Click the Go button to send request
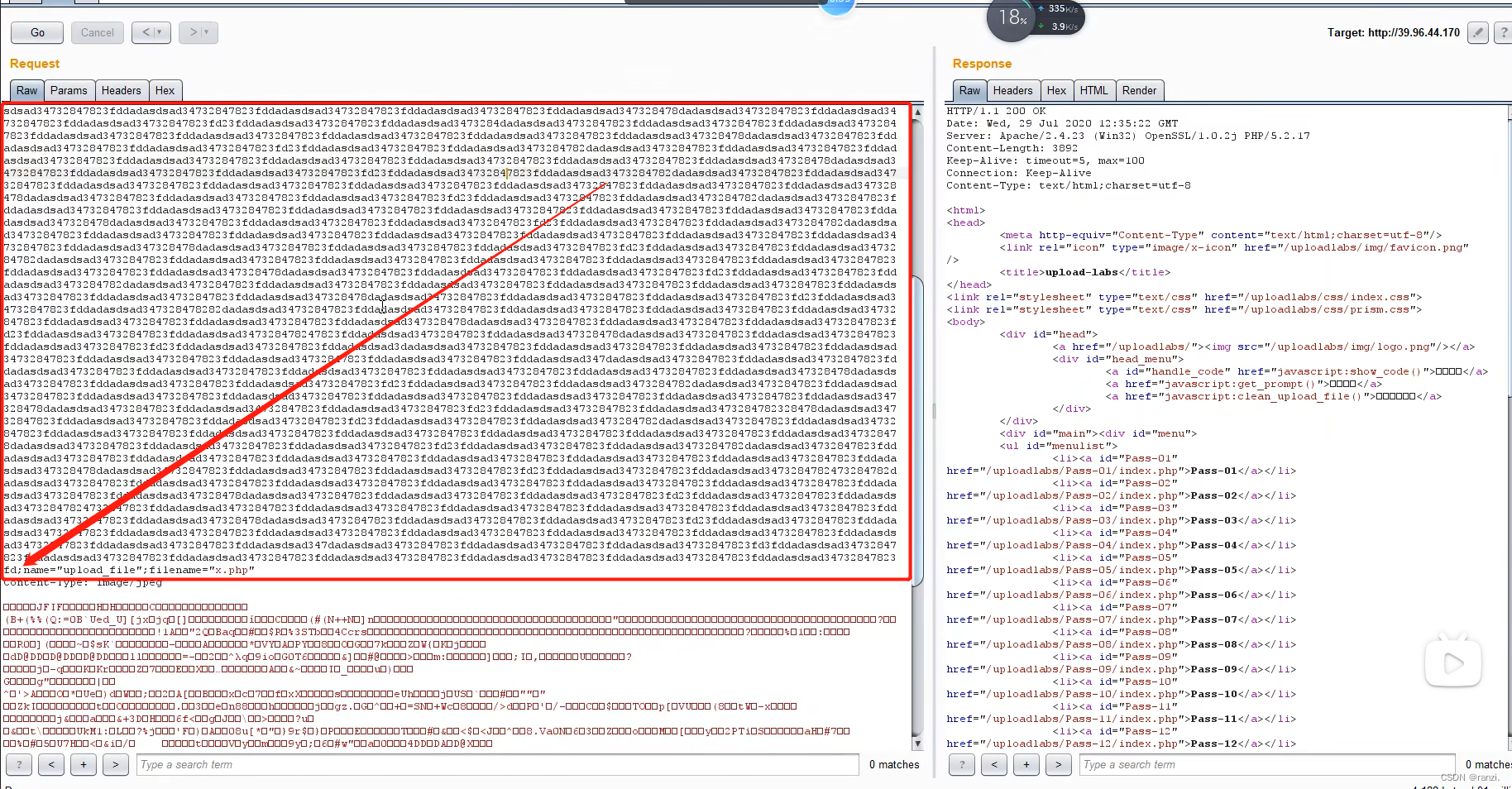 point(37,32)
